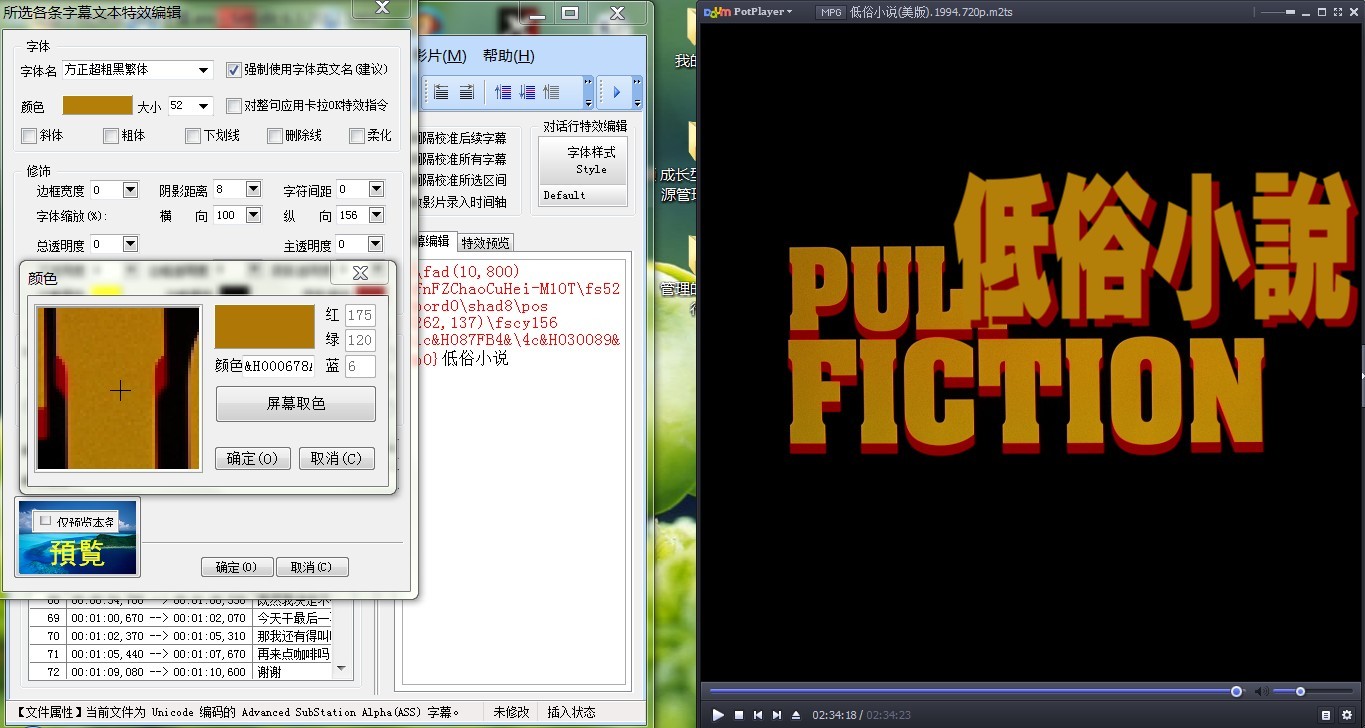Open the PotPlayer playlist panel
The width and height of the screenshot is (1365, 728).
[x=1325, y=715]
